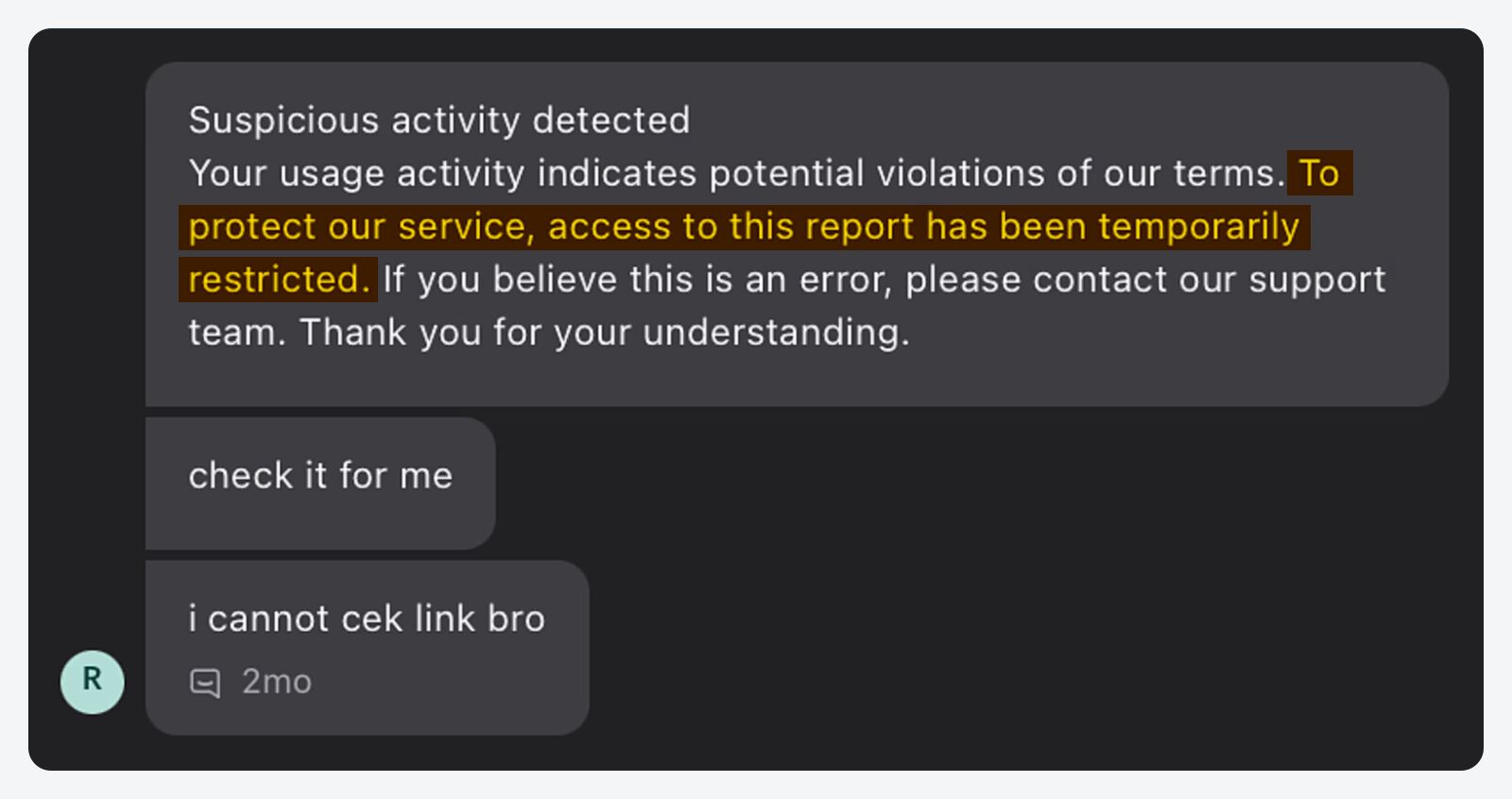Click the word 'detected' in the heading
This screenshot has width=1512, height=799.
(610, 121)
